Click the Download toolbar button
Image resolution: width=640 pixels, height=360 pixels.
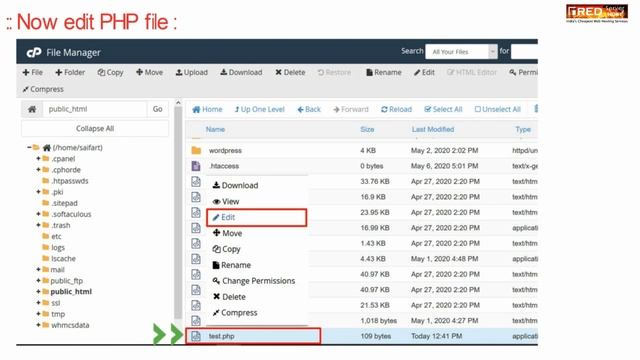pos(241,72)
